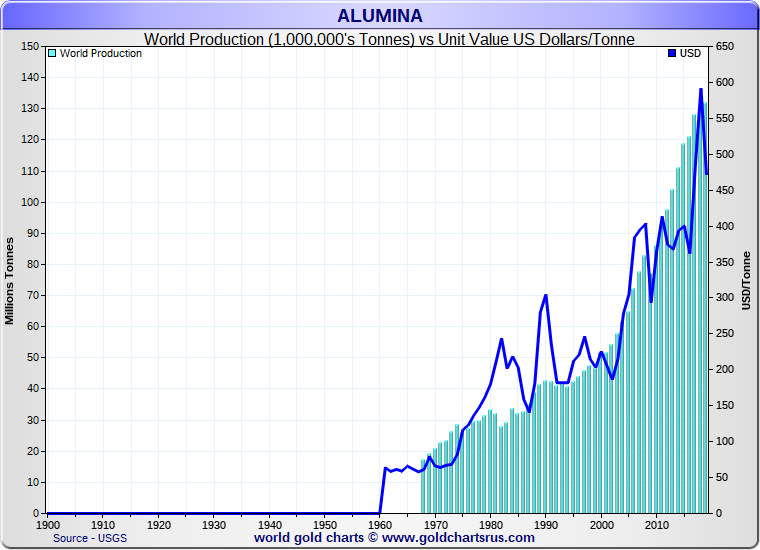Select the World Production legend label
Image resolution: width=760 pixels, height=550 pixels.
click(100, 53)
